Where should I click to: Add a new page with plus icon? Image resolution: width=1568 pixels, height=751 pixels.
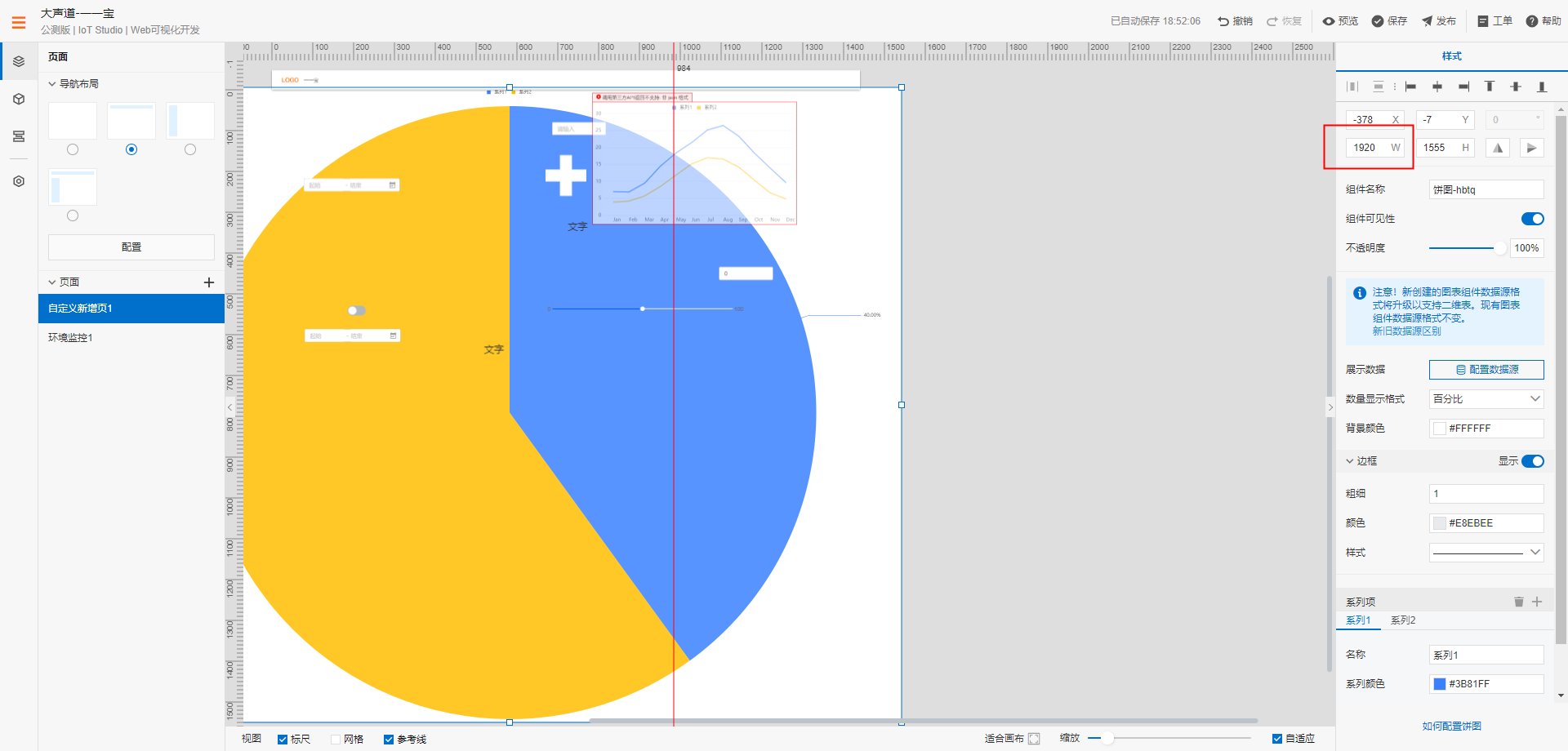(208, 282)
